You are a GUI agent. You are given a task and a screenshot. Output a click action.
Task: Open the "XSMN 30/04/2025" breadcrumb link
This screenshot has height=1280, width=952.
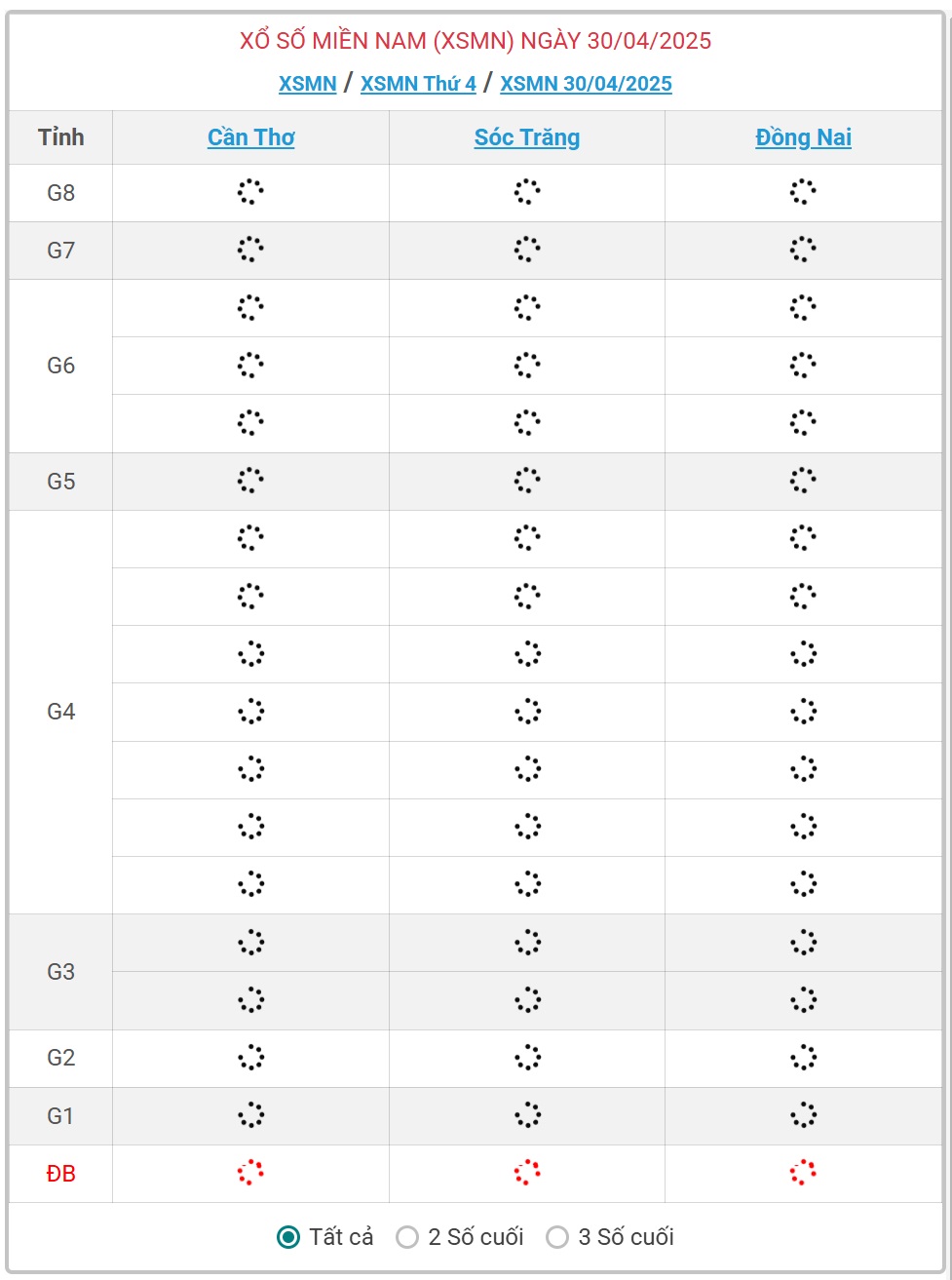pyautogui.click(x=586, y=84)
